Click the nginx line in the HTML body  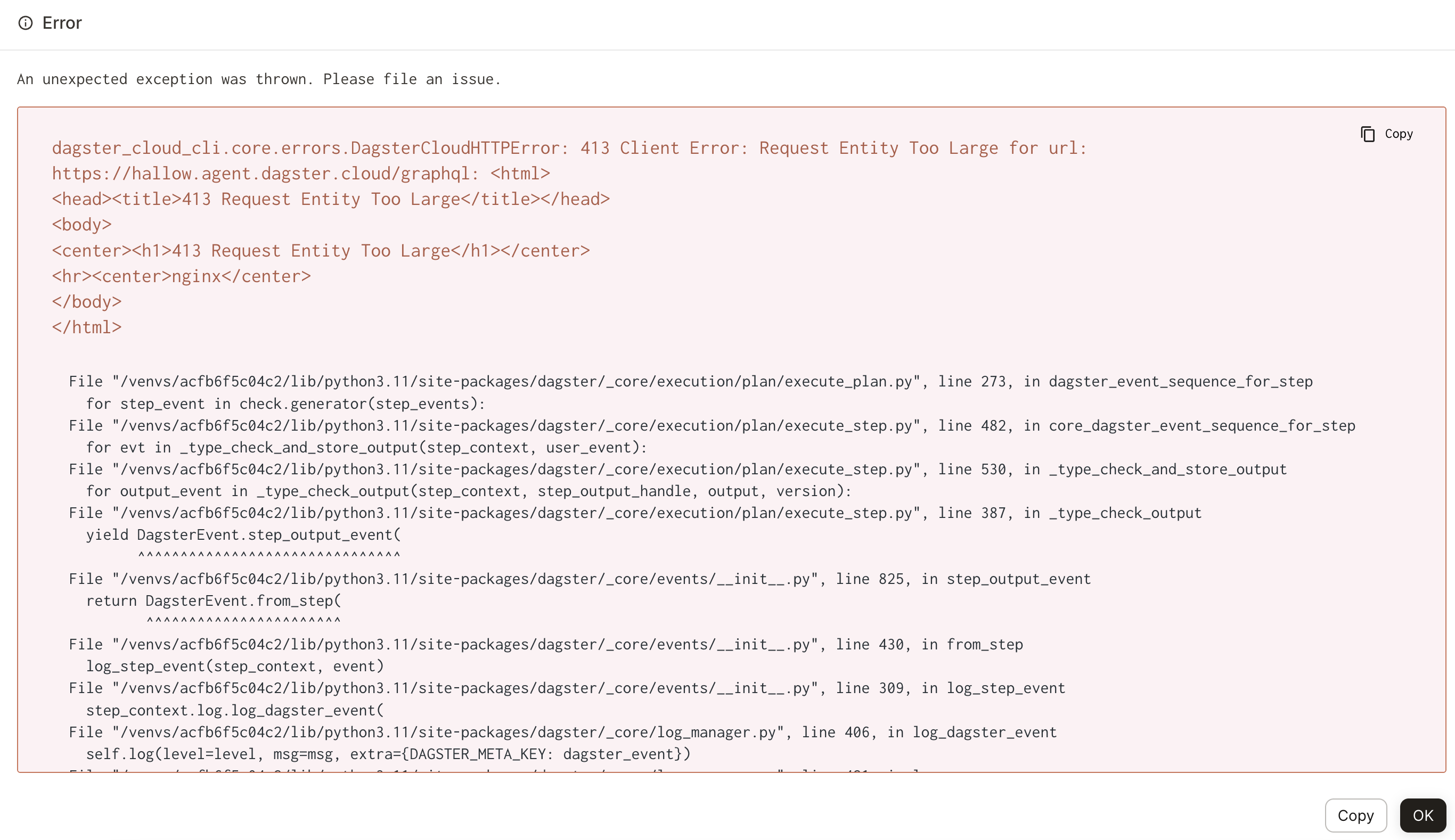pos(181,276)
